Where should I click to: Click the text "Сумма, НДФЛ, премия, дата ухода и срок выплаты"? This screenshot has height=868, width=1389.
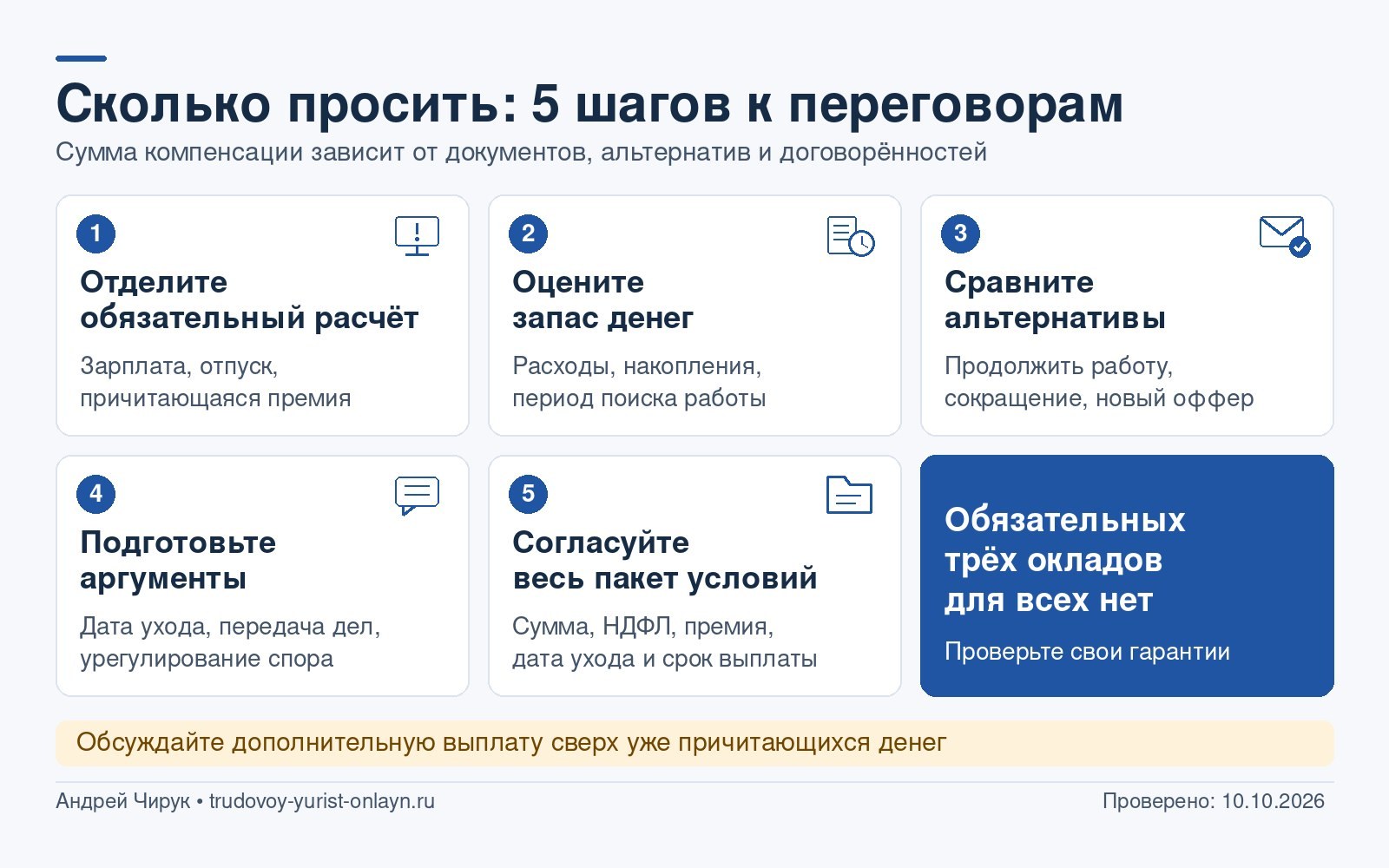tap(664, 642)
